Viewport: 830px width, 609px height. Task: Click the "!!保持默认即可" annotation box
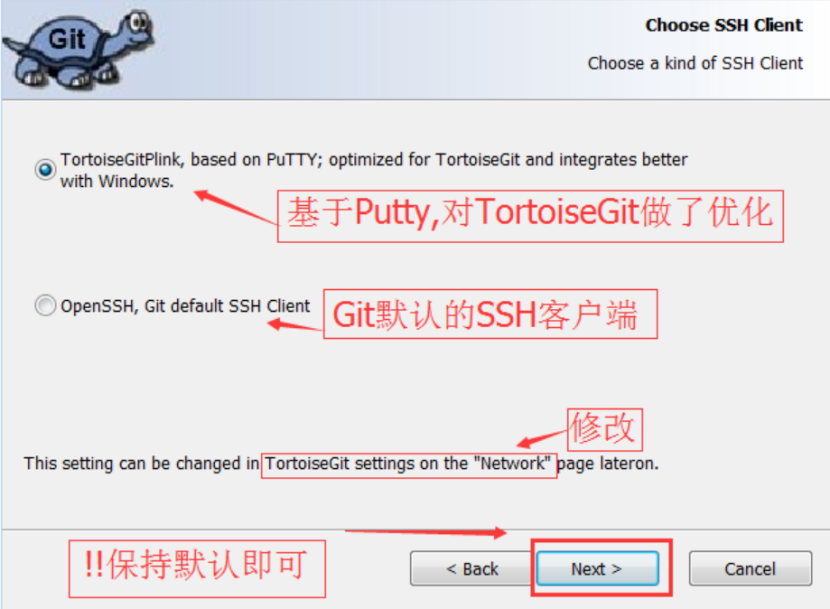[197, 568]
